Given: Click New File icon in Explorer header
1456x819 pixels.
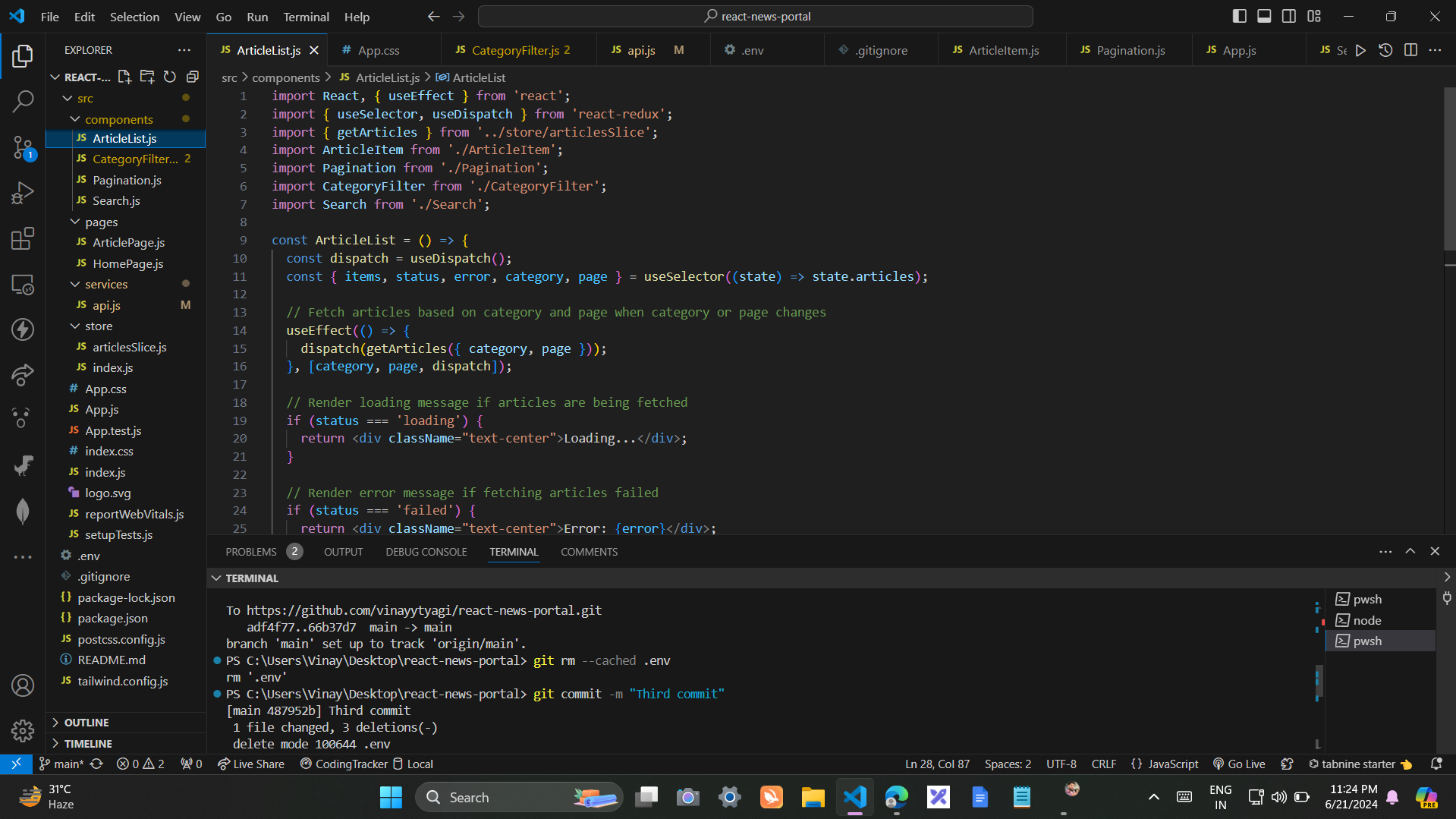Looking at the screenshot, I should (124, 77).
